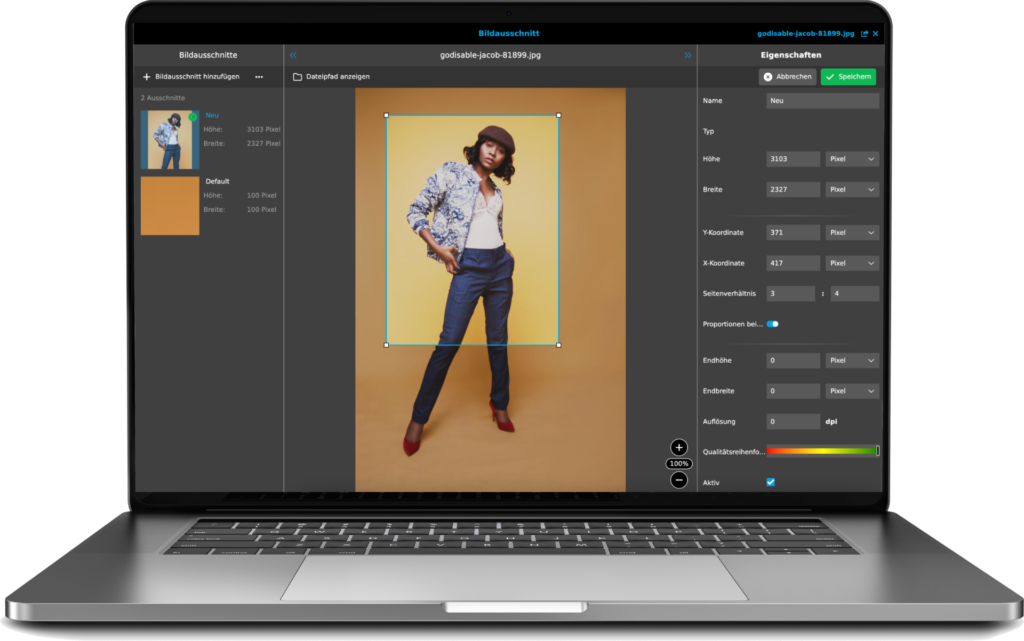The width and height of the screenshot is (1024, 641).
Task: Open file in new window icon
Action: 865,33
